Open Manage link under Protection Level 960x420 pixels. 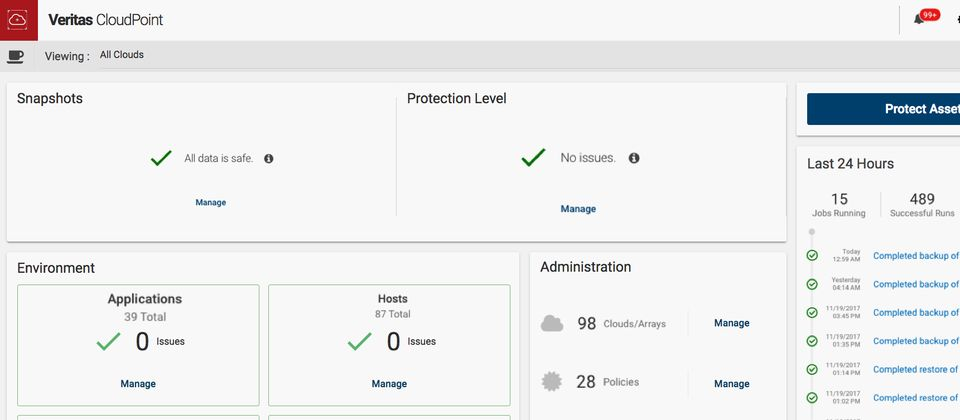578,209
